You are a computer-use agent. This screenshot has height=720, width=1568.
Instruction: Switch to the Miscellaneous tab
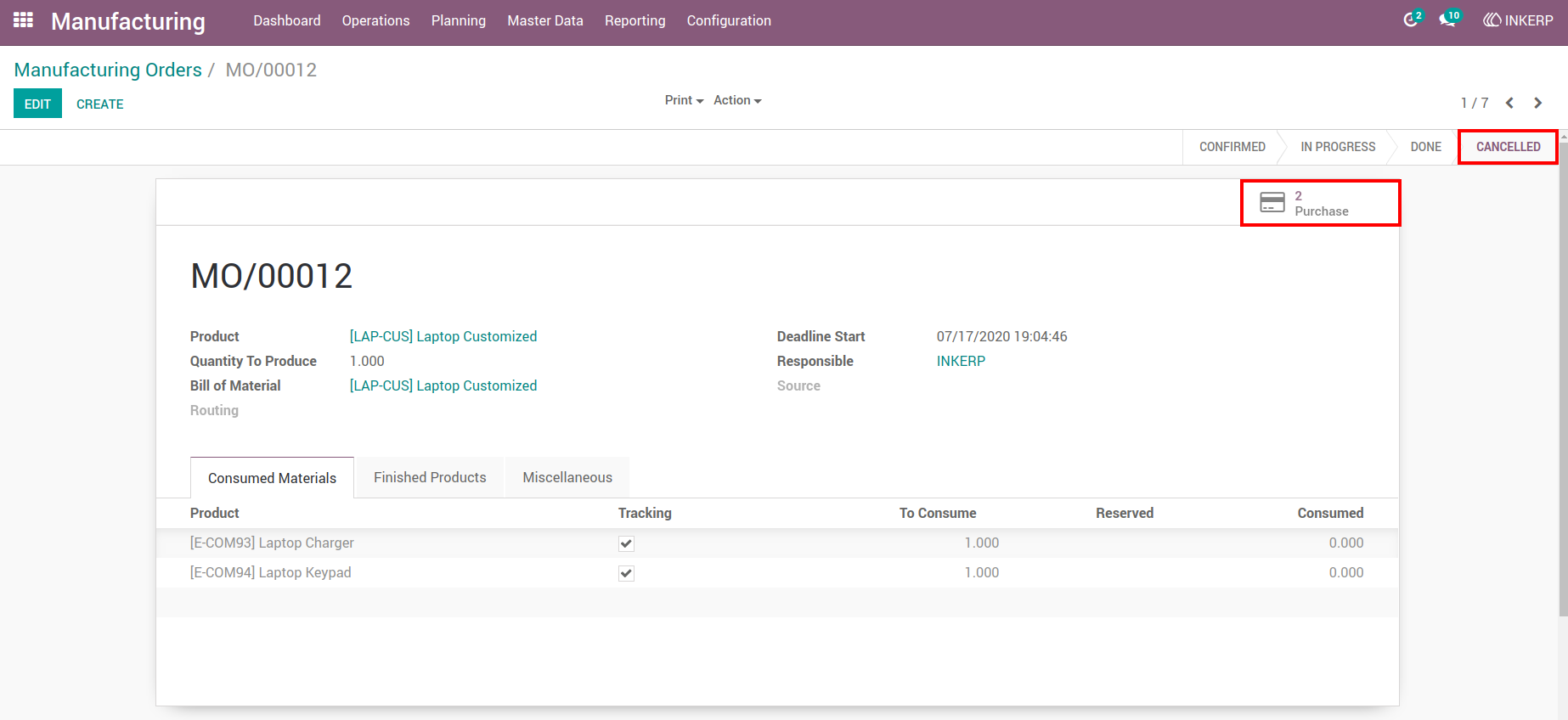[567, 477]
